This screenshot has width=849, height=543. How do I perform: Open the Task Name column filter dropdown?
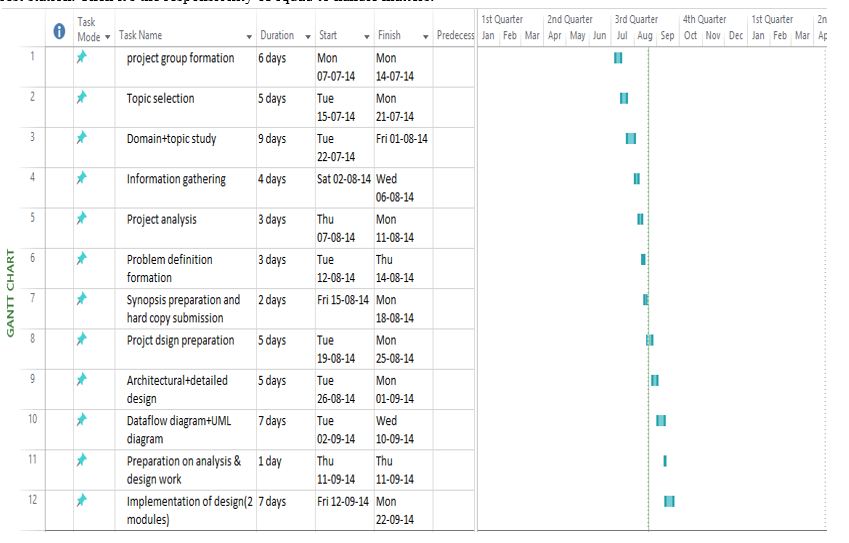249,37
